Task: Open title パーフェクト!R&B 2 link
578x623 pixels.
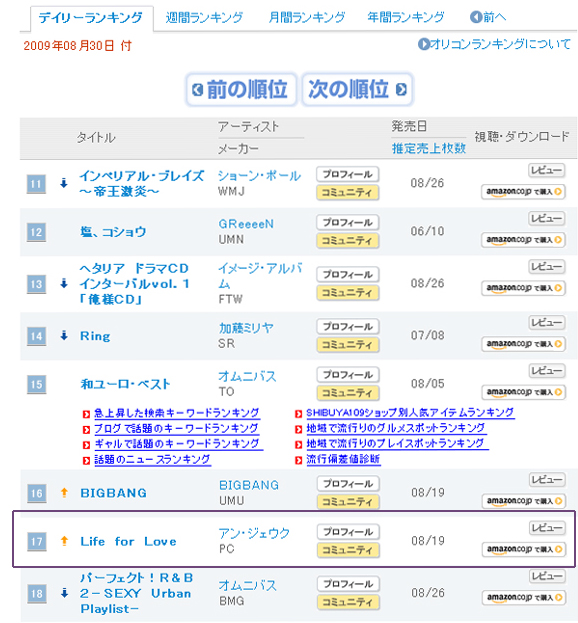Action: [136, 593]
